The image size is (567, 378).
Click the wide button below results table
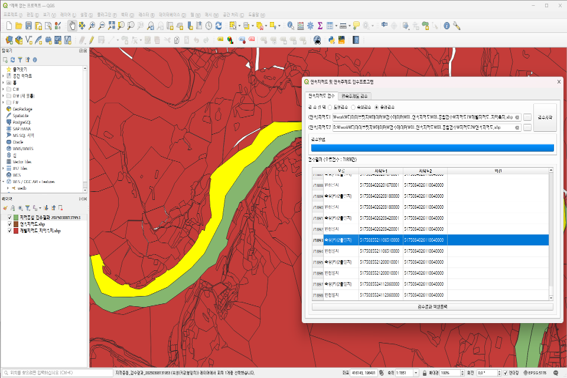point(432,306)
